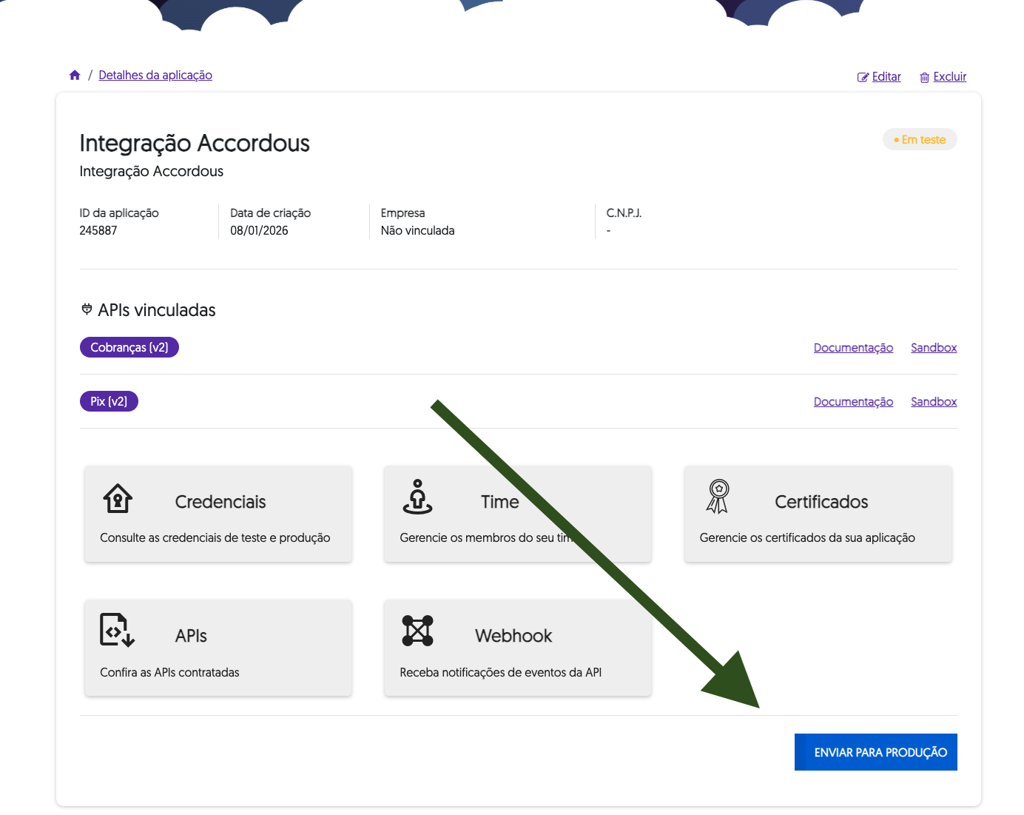Click 'Gerencie os certificados da sua aplicação' text
The width and height of the screenshot is (1024, 815).
(x=807, y=537)
